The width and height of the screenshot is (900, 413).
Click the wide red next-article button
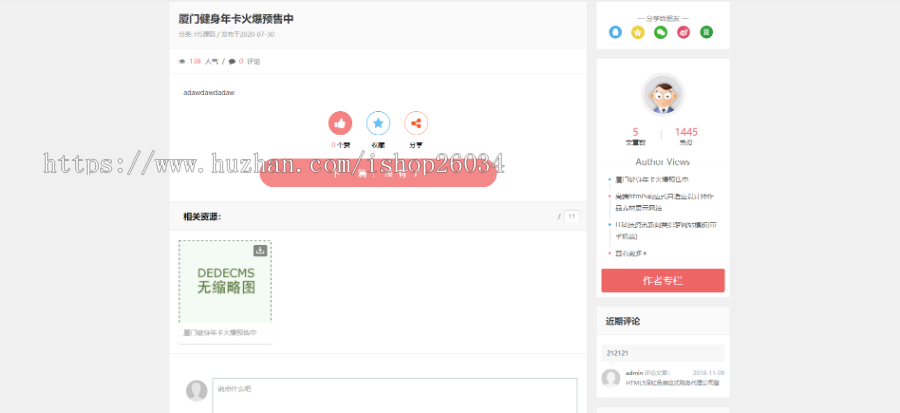(378, 175)
